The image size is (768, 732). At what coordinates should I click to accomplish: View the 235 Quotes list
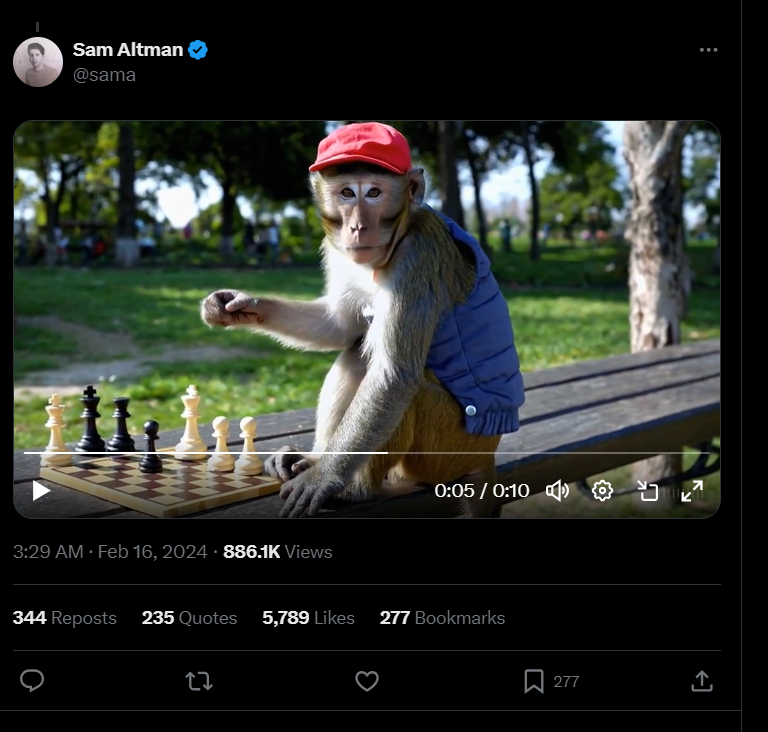click(x=190, y=618)
